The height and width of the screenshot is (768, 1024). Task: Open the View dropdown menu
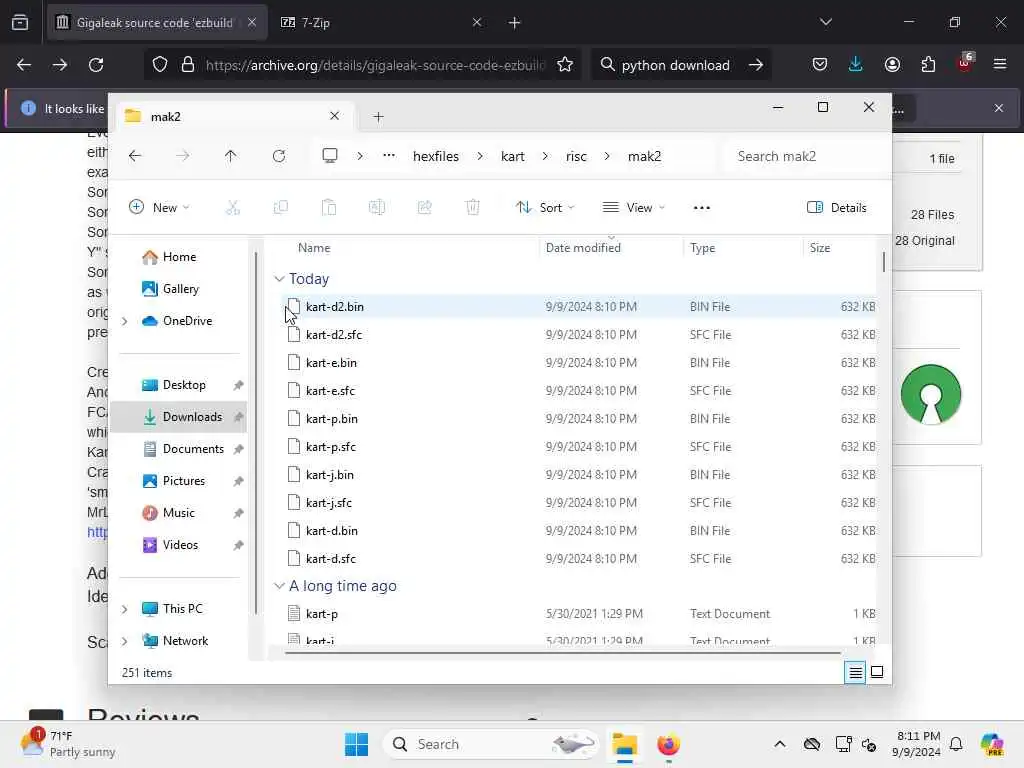pyautogui.click(x=633, y=208)
